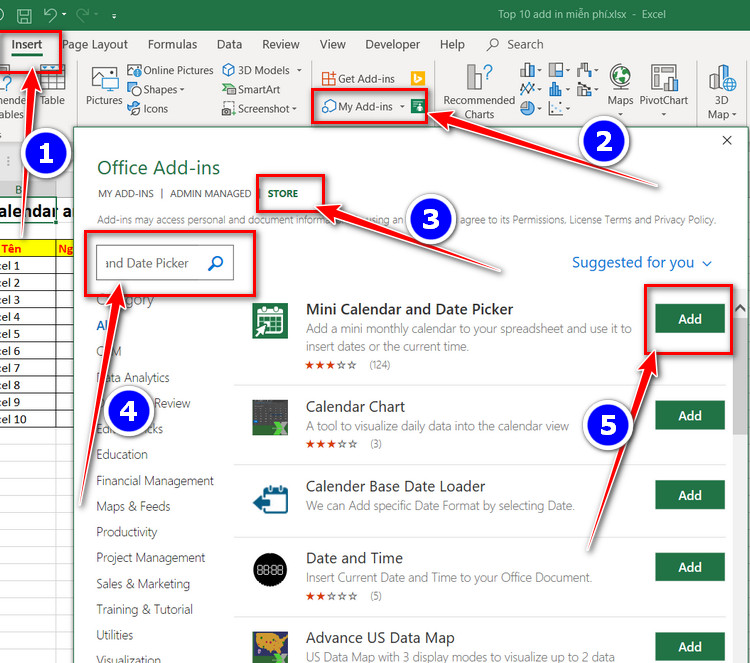The image size is (750, 663).
Task: Insert a line or area chart
Action: (x=530, y=89)
